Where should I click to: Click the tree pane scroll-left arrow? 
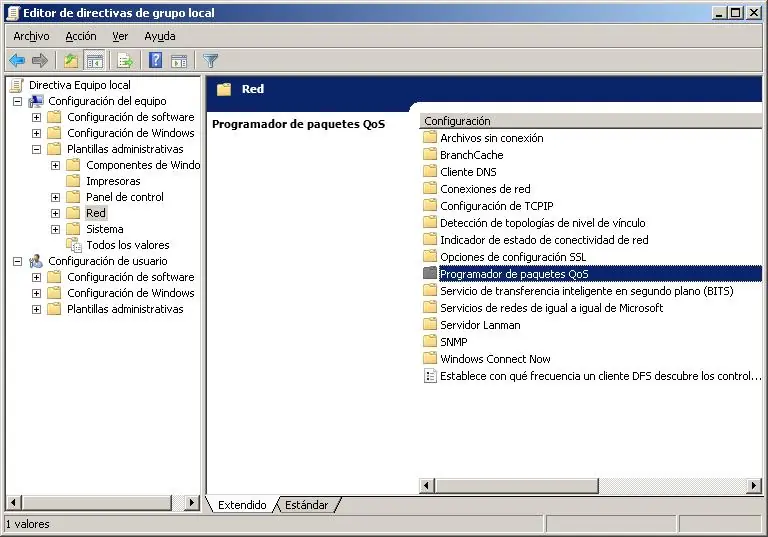(13, 502)
